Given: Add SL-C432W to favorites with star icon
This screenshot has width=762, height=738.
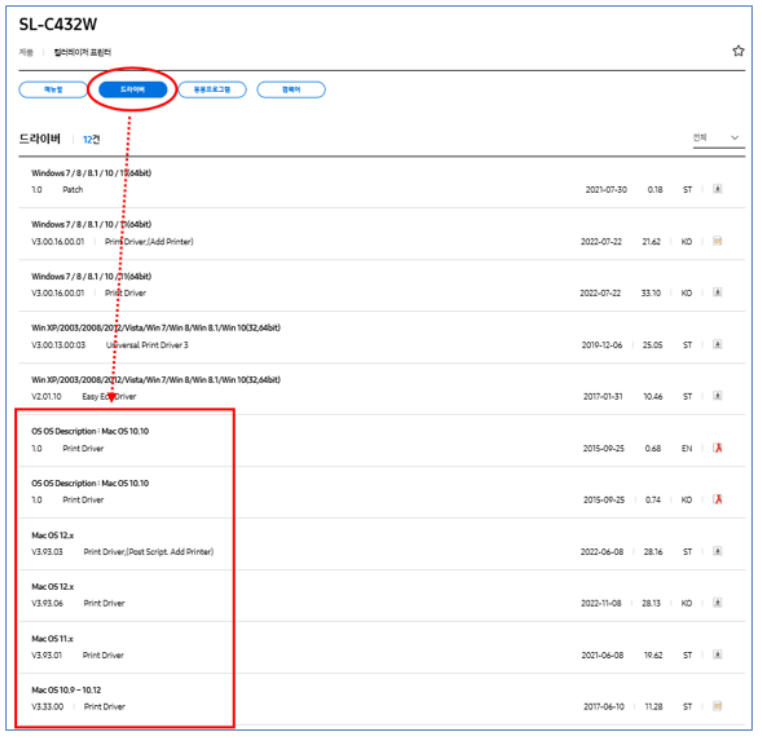Looking at the screenshot, I should [x=738, y=51].
